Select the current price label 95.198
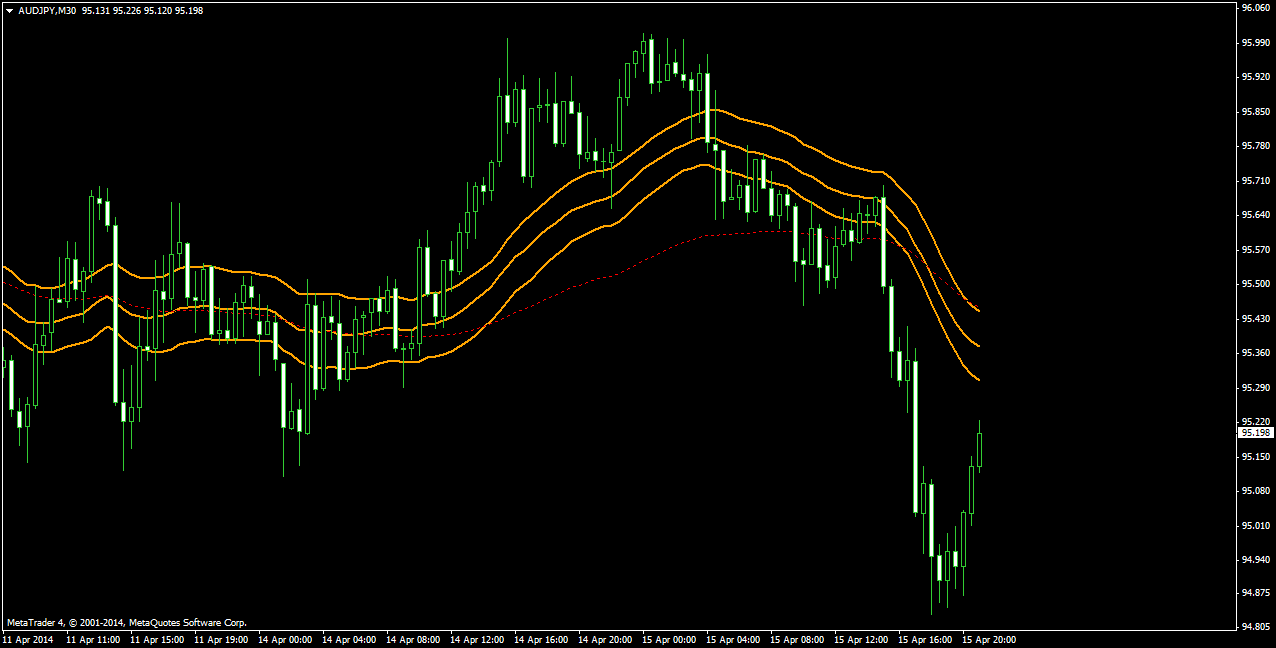 point(1256,433)
